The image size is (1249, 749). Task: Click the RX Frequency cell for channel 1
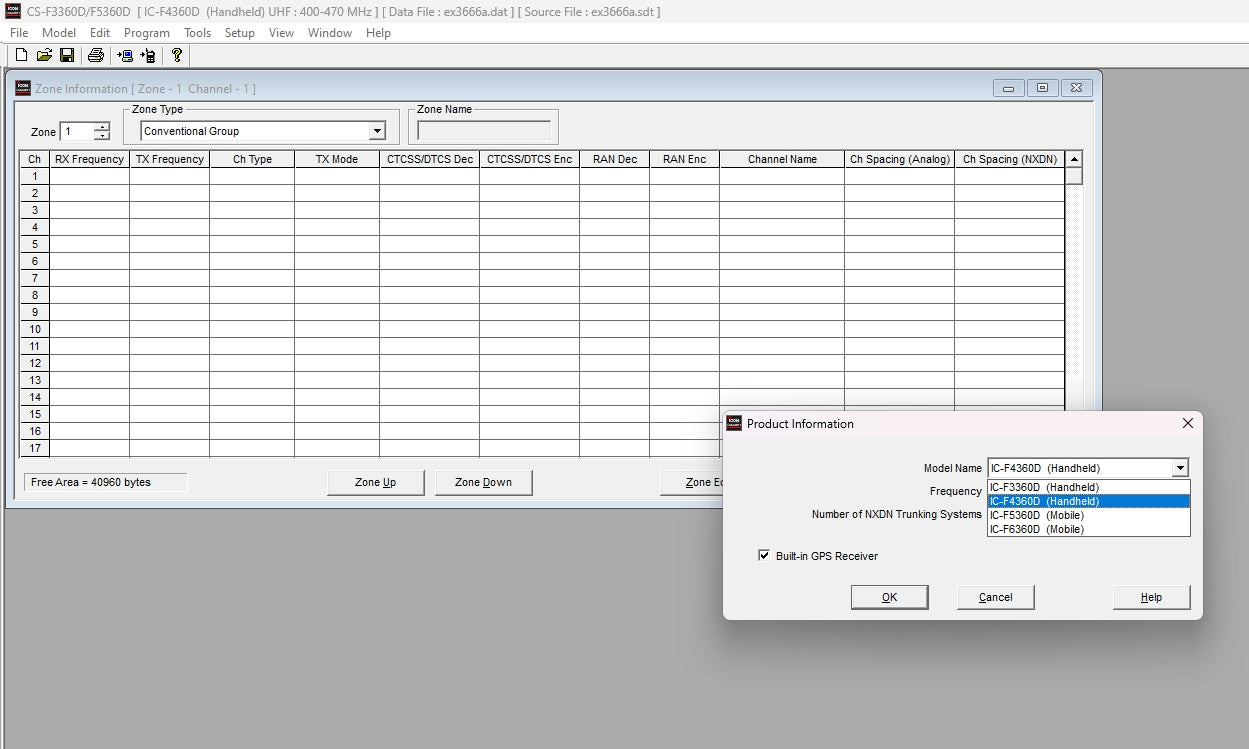point(89,176)
